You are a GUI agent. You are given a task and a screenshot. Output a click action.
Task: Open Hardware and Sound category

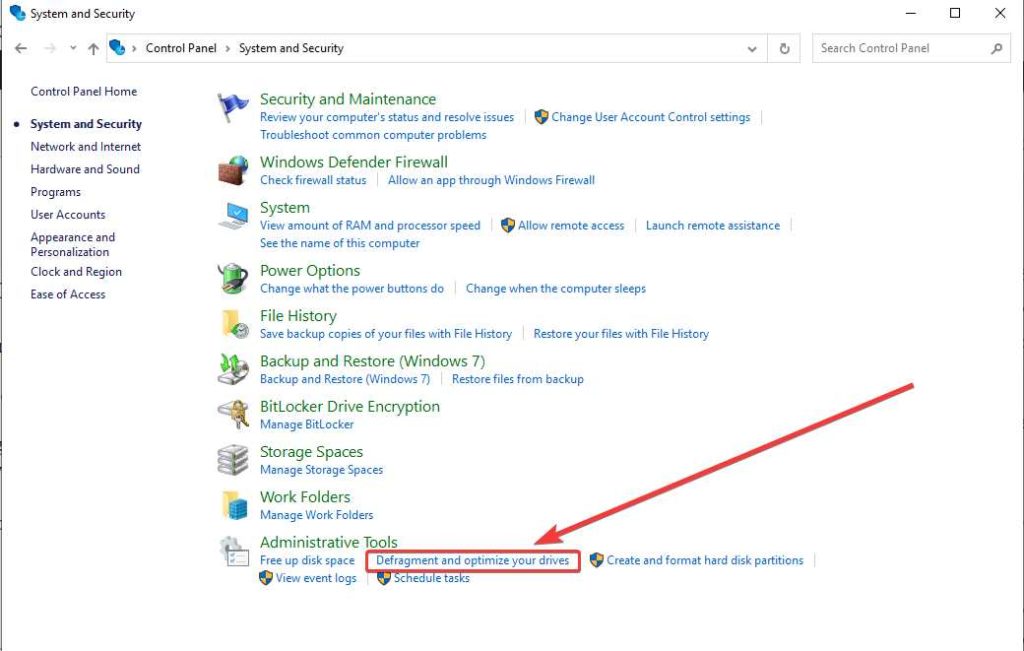pyautogui.click(x=85, y=169)
